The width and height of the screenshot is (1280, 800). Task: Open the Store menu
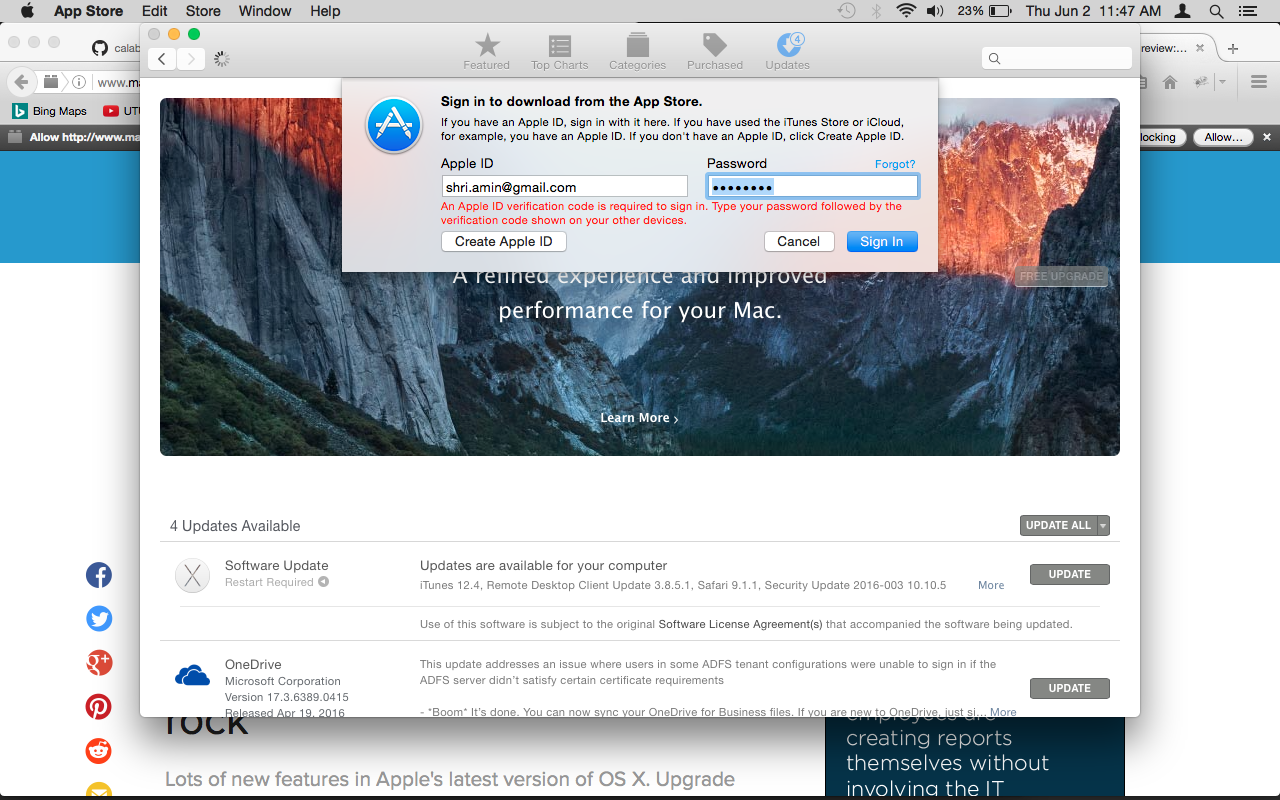pos(203,11)
